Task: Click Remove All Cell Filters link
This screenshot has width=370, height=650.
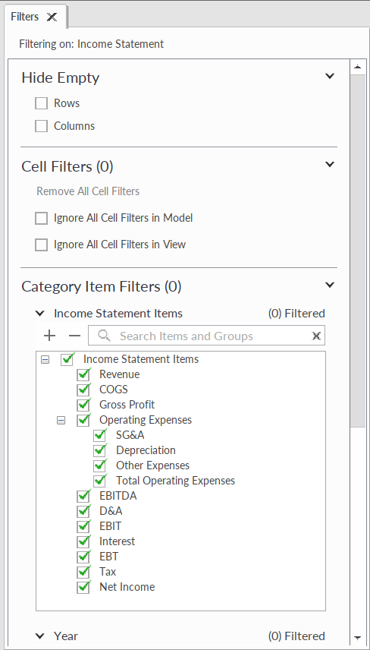Action: click(88, 191)
